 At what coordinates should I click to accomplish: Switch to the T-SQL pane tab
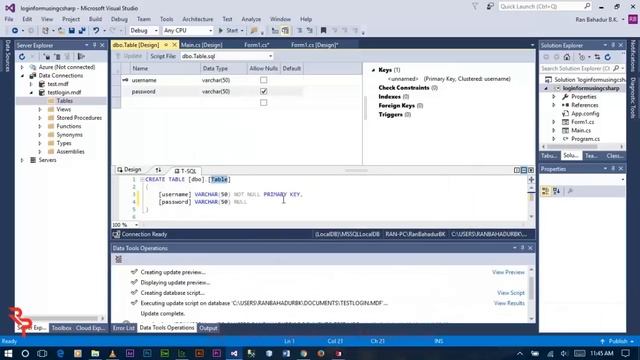tap(185, 171)
